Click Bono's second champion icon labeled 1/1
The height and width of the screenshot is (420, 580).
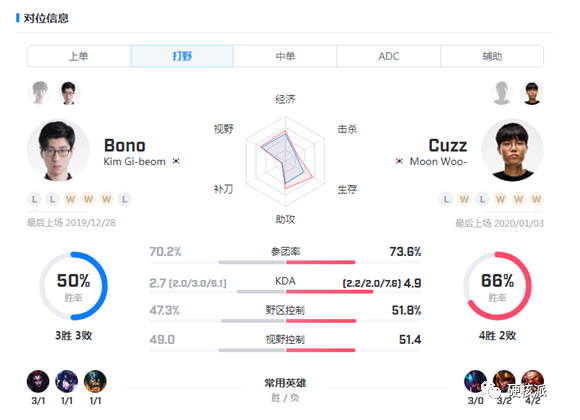[x=67, y=381]
